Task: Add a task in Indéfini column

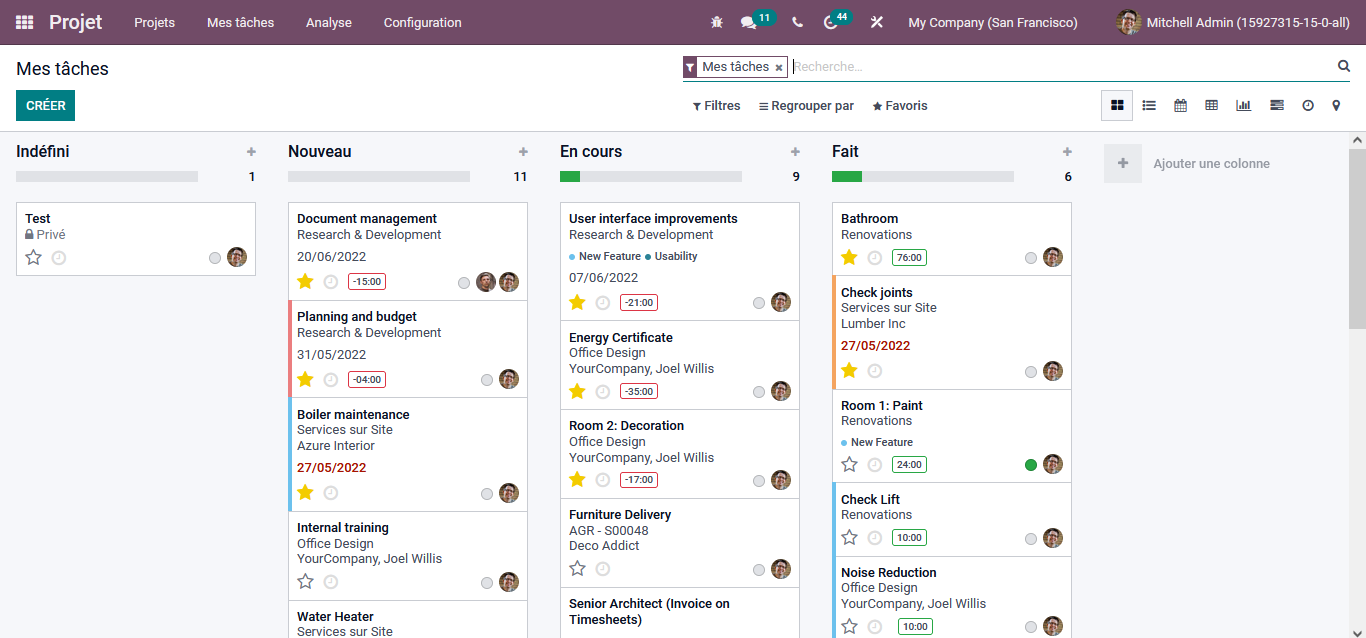Action: coord(251,152)
